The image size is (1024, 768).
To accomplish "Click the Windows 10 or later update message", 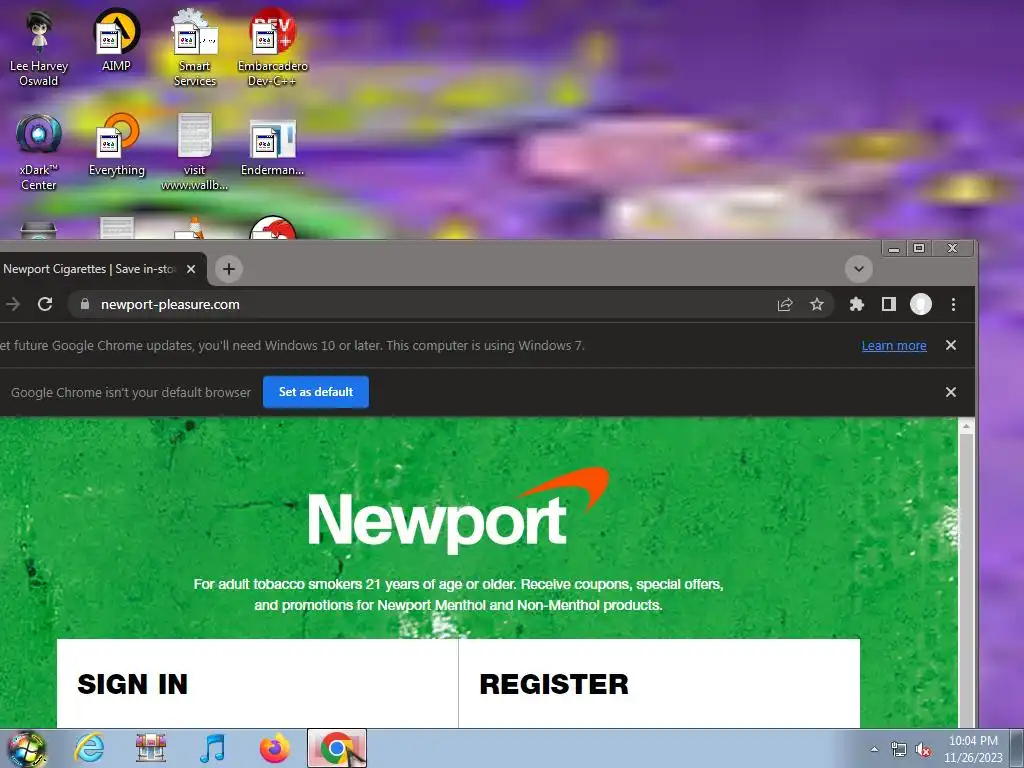I will pos(292,345).
